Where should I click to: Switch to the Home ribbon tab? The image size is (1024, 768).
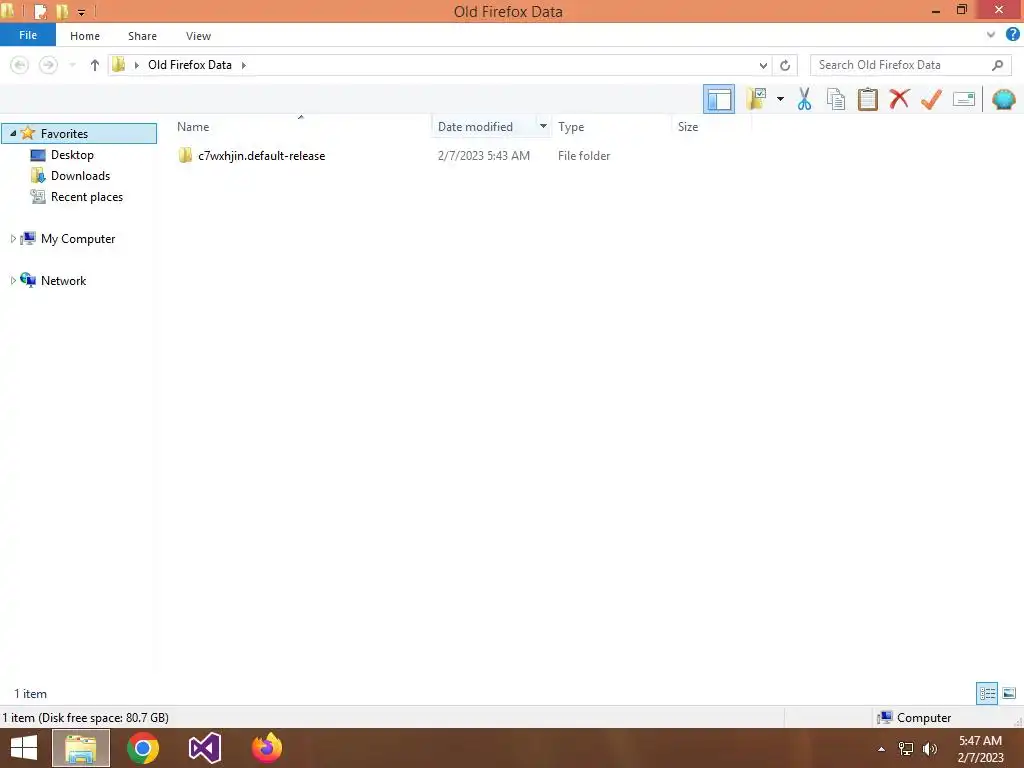[85, 36]
